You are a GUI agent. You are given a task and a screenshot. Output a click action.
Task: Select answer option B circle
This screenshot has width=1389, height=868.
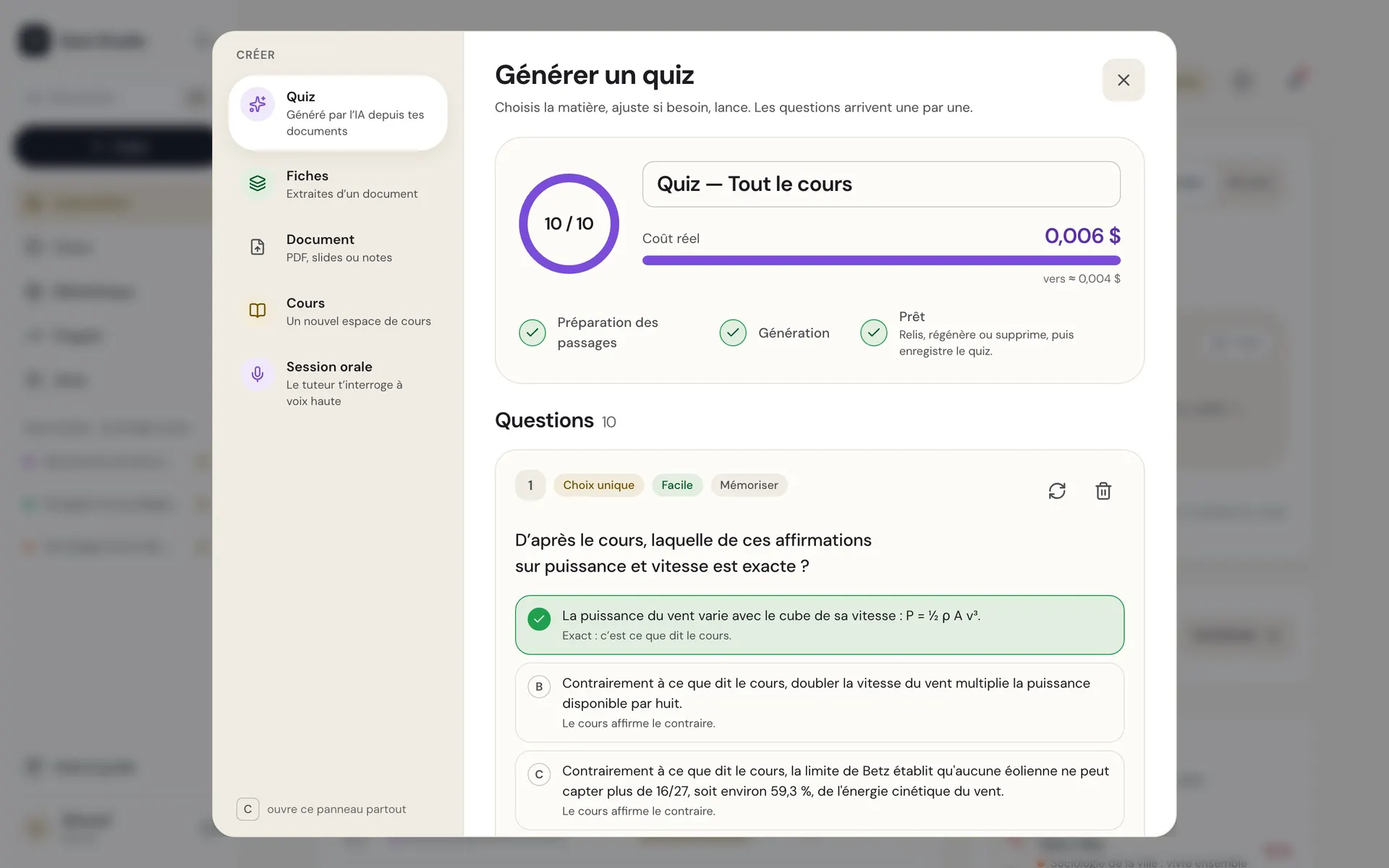coord(539,686)
